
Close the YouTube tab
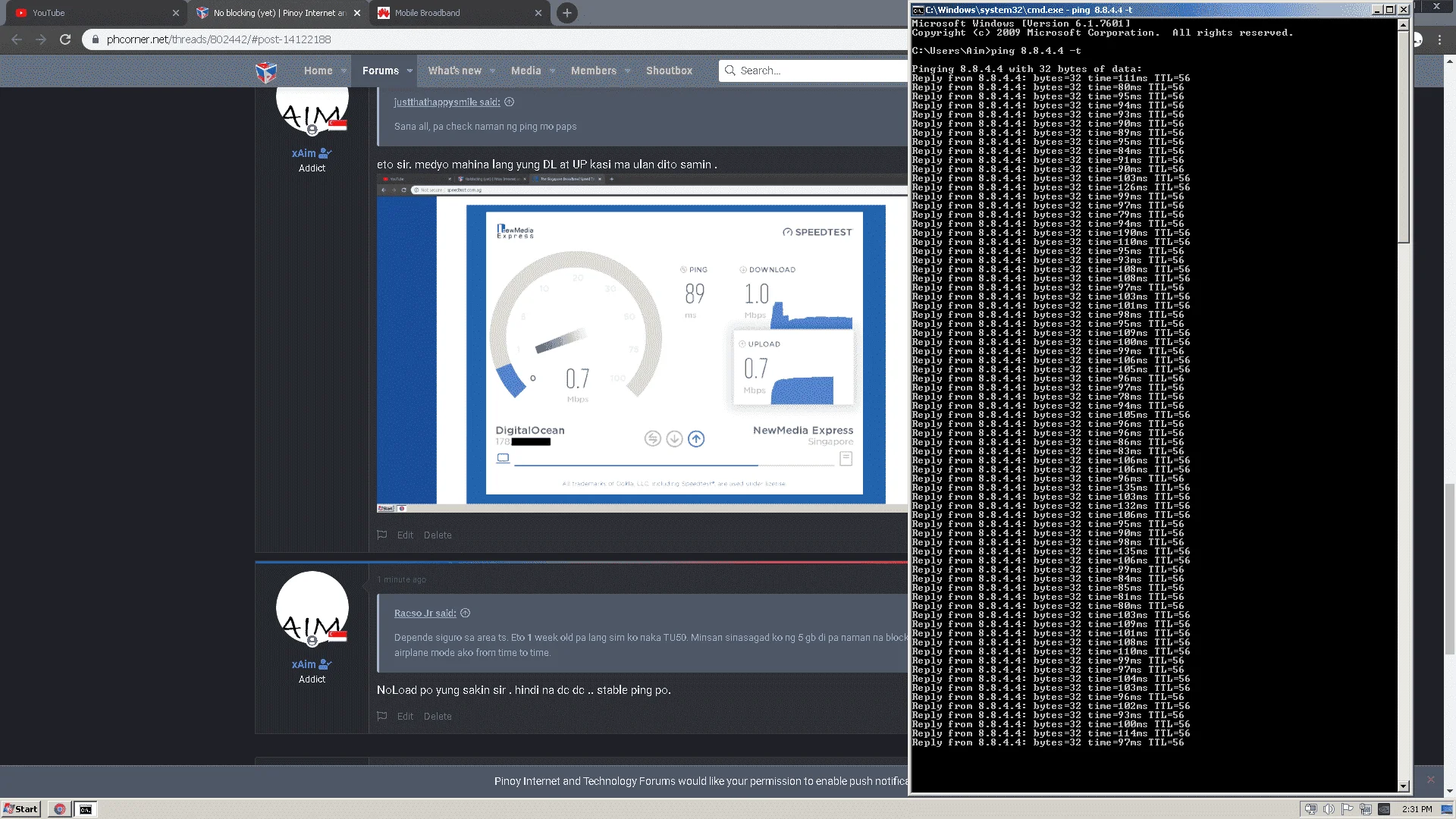(x=176, y=13)
